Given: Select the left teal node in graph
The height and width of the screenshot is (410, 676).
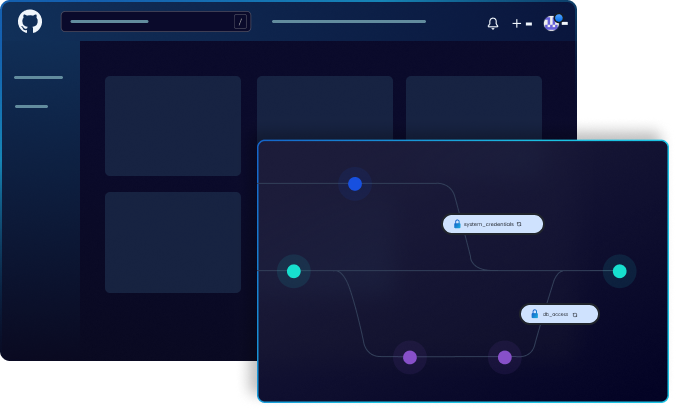Looking at the screenshot, I should pos(293,271).
